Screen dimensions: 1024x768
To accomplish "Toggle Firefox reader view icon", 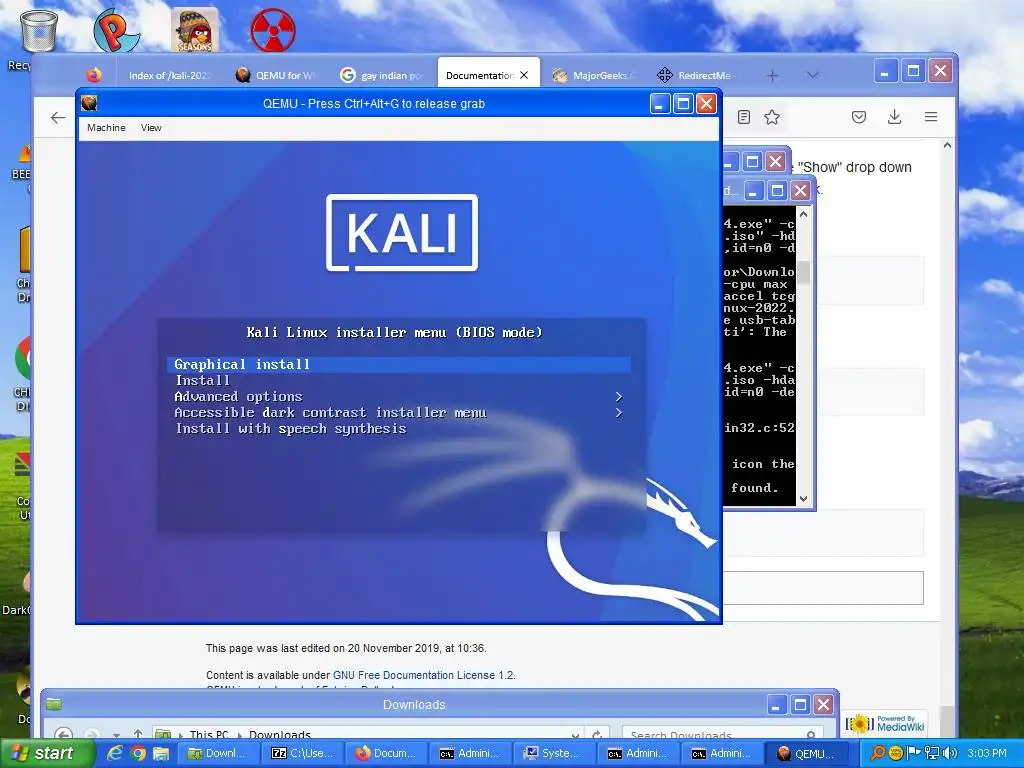I will click(x=744, y=118).
